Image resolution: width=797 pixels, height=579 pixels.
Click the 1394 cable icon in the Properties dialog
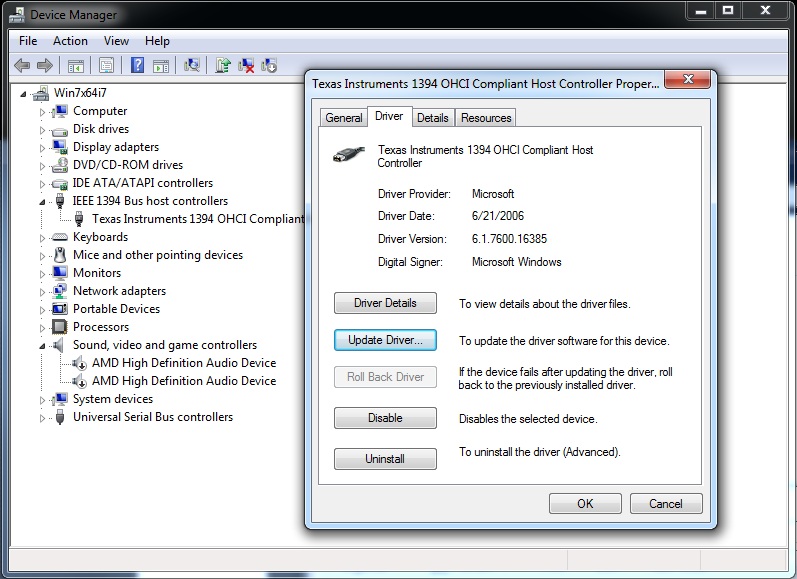349,154
